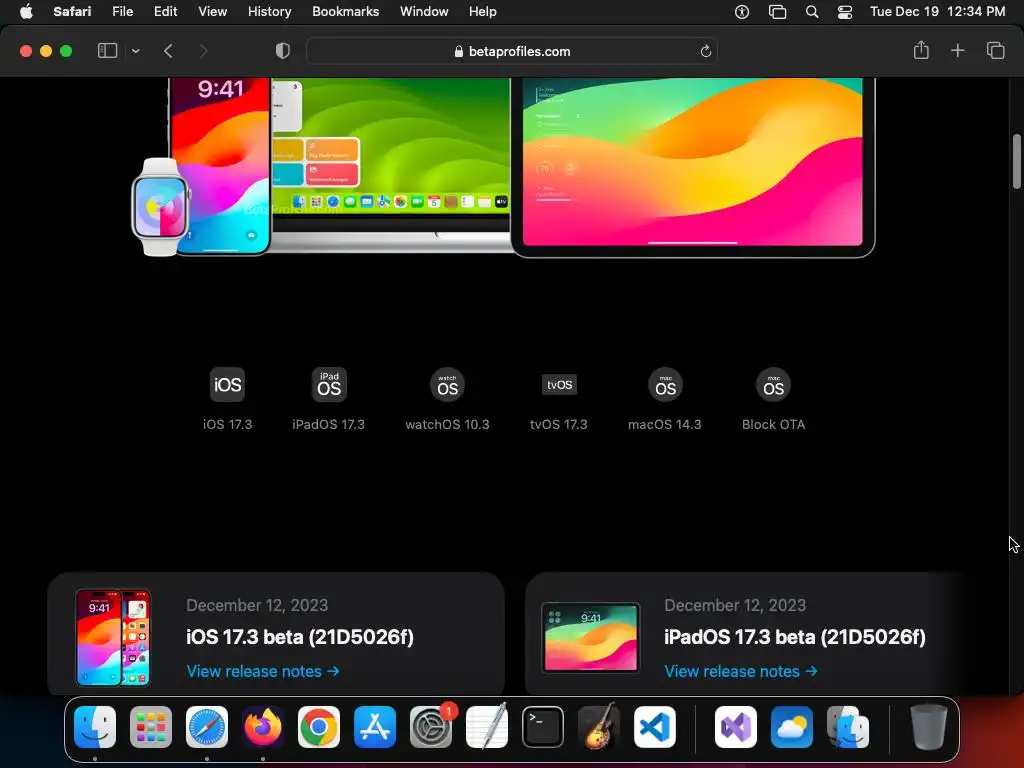
Task: Open the iOS 17.3 profile icon
Action: click(x=227, y=385)
